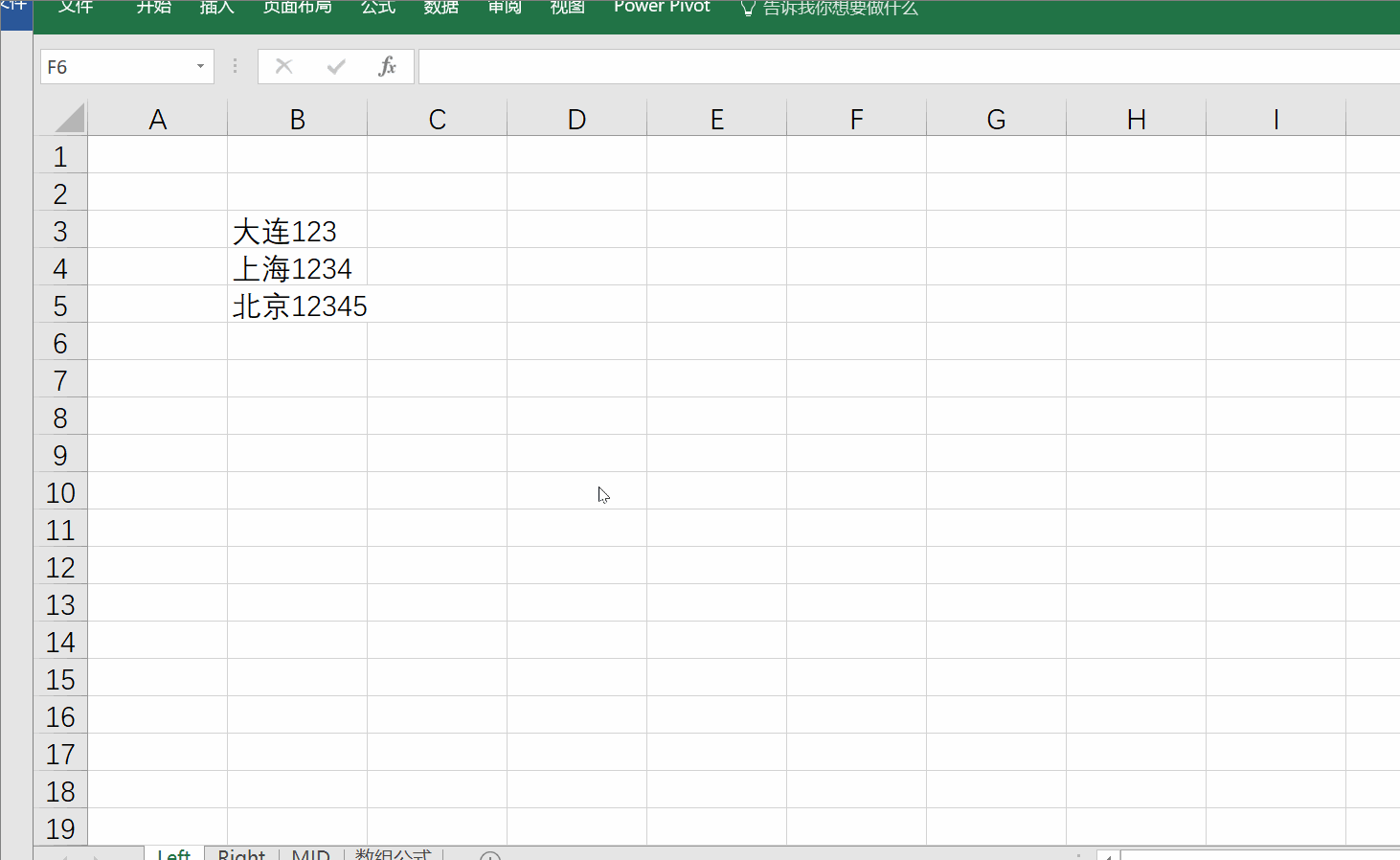Click the Cancel X icon in formula bar
The image size is (1400, 860).
[x=283, y=66]
